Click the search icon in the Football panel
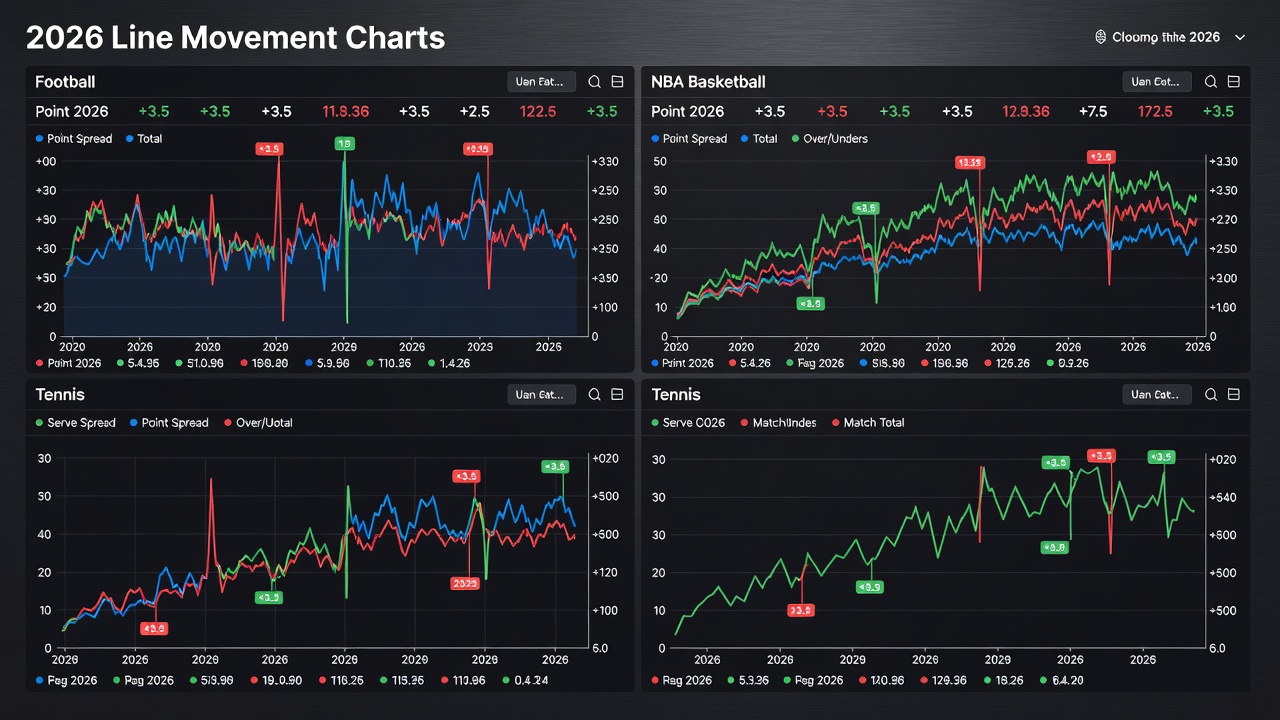 [x=595, y=82]
